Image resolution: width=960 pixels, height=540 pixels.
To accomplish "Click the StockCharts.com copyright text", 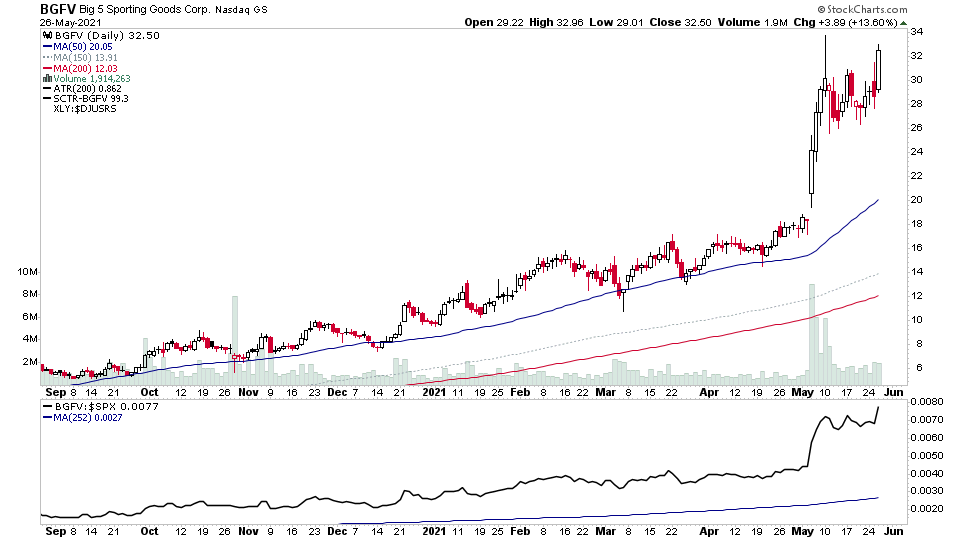I will tap(863, 9).
